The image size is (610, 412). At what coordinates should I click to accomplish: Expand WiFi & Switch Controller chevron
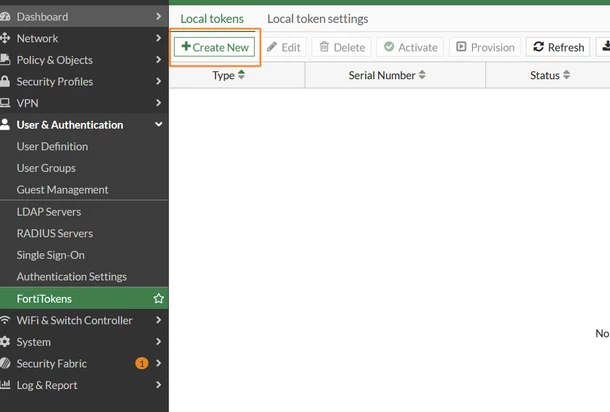158,320
